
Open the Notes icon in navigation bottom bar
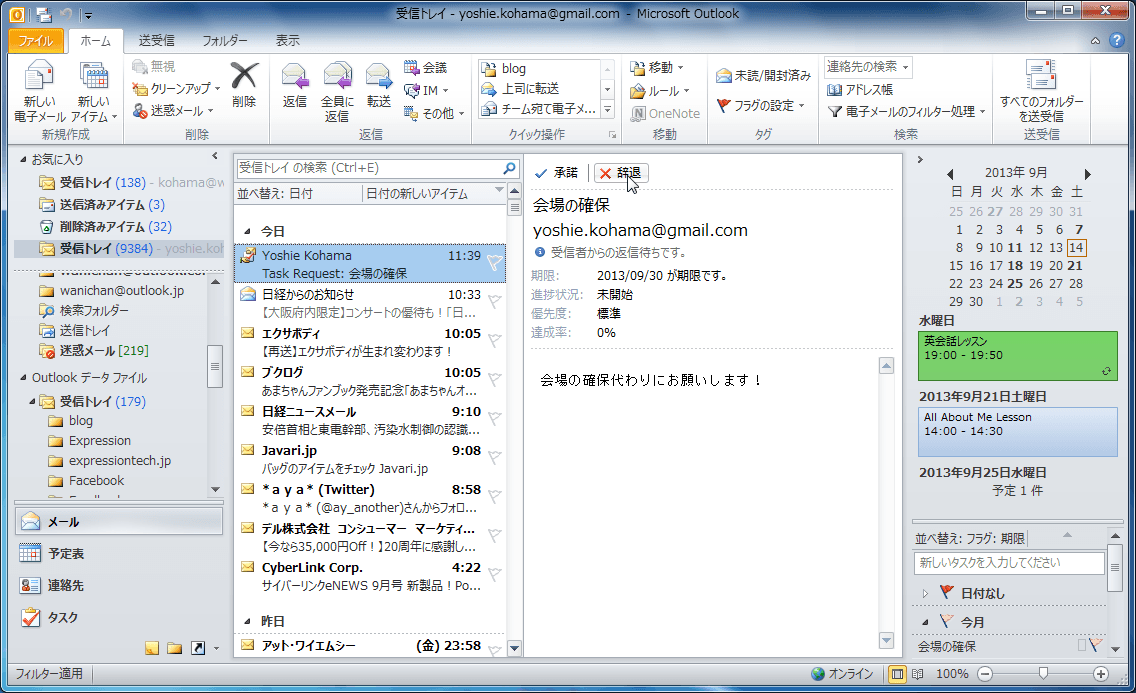tap(151, 648)
